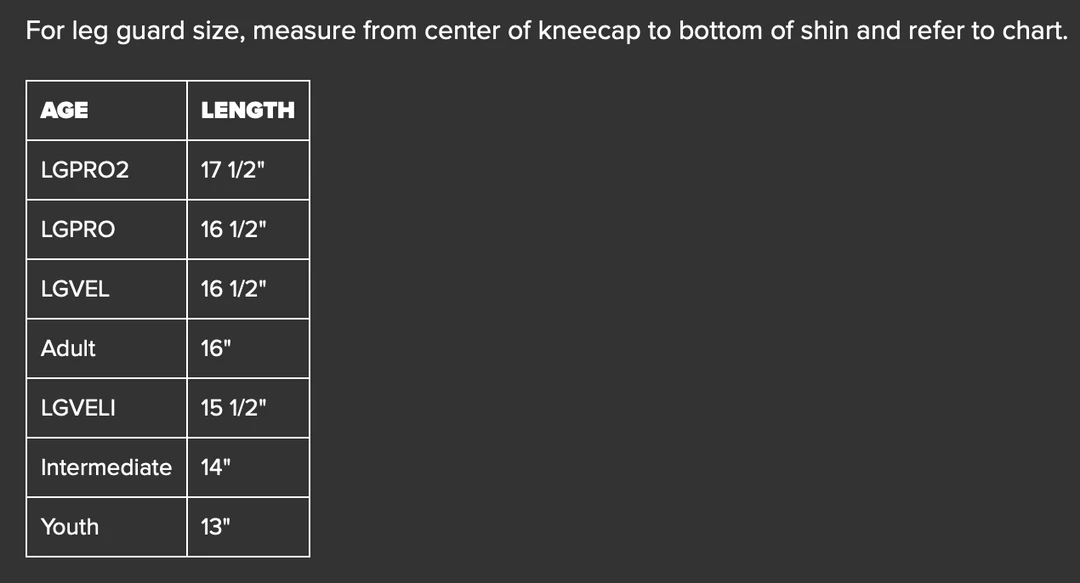Click the AGE column header

[x=65, y=110]
